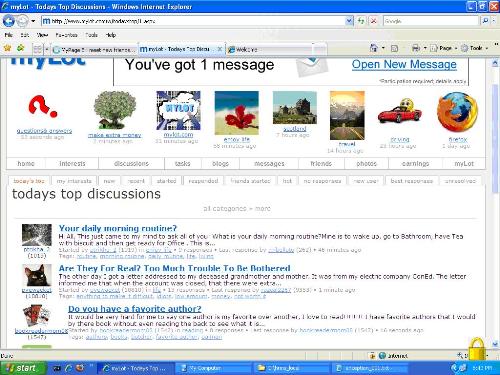Switch to the MyPage meet new friends tab
500x375 pixels.
(94, 50)
